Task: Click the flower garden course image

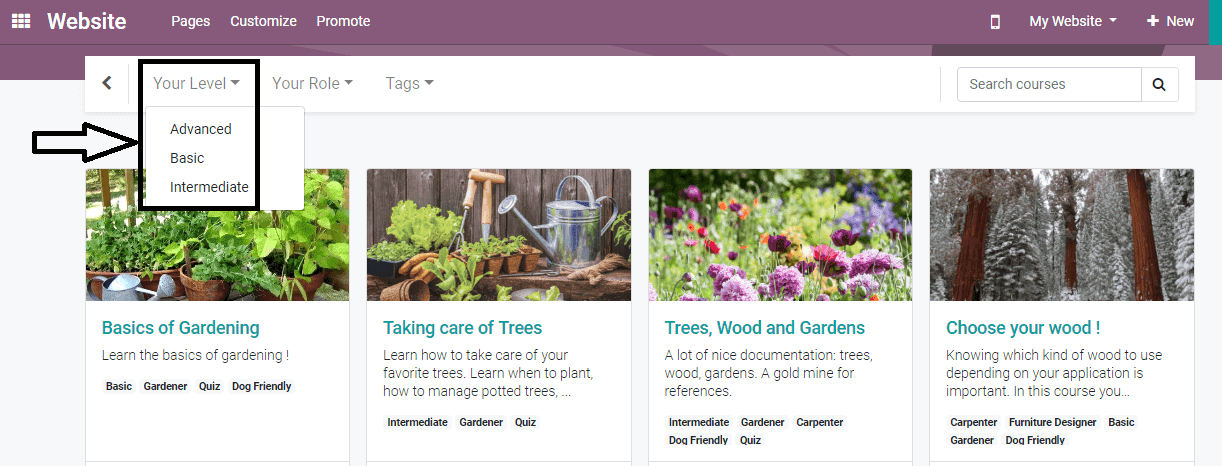Action: [x=780, y=235]
